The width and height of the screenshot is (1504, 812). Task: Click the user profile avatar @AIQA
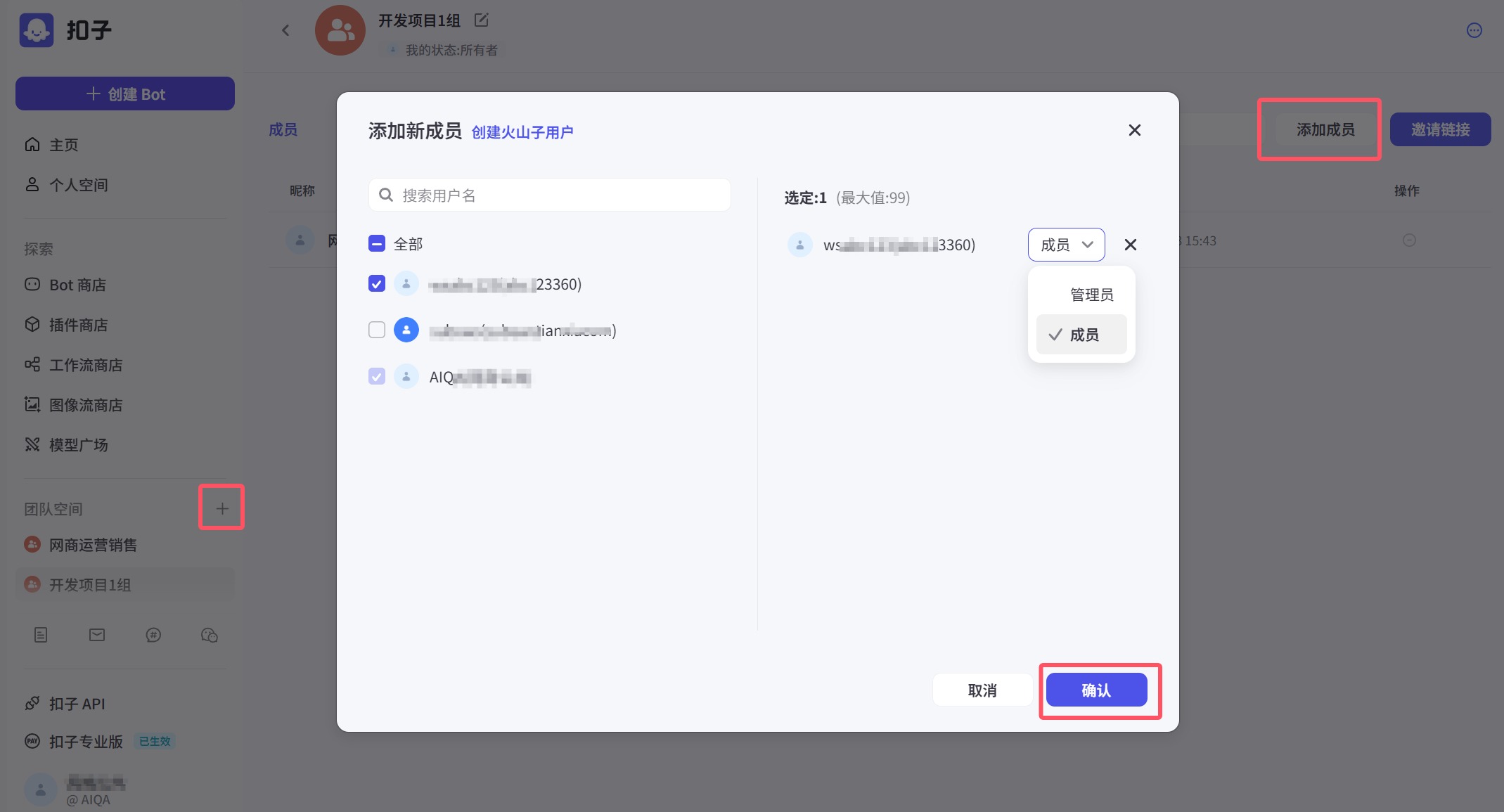pos(41,790)
